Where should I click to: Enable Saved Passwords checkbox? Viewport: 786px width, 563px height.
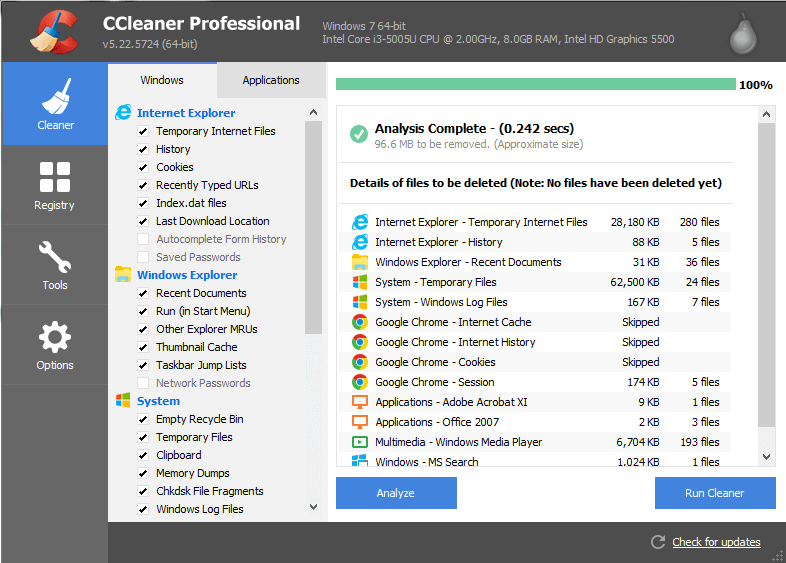143,257
